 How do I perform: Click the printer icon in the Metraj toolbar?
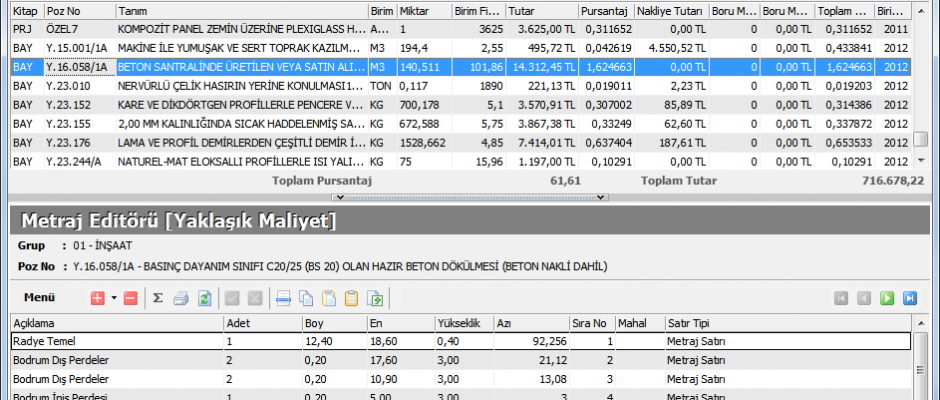[182, 298]
